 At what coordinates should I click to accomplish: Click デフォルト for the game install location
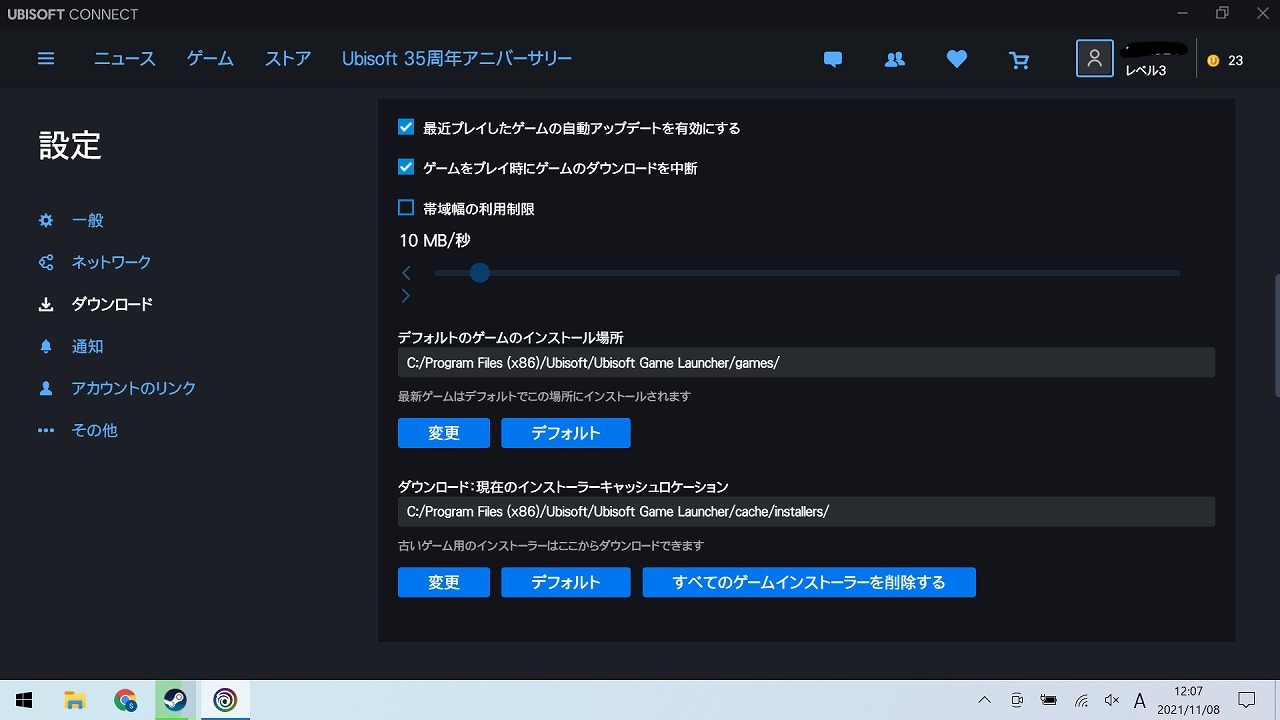tap(566, 433)
